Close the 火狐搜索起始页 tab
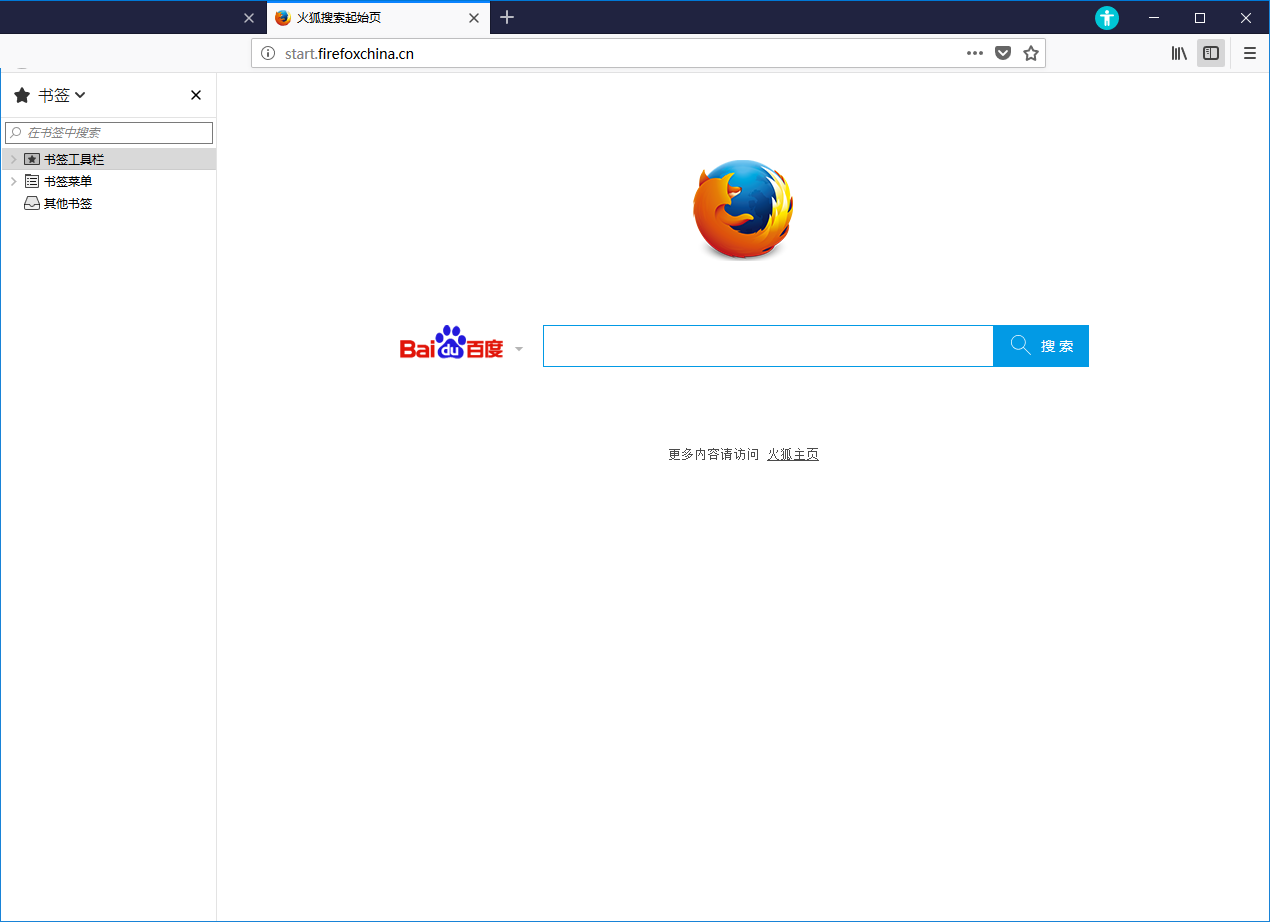 point(474,18)
